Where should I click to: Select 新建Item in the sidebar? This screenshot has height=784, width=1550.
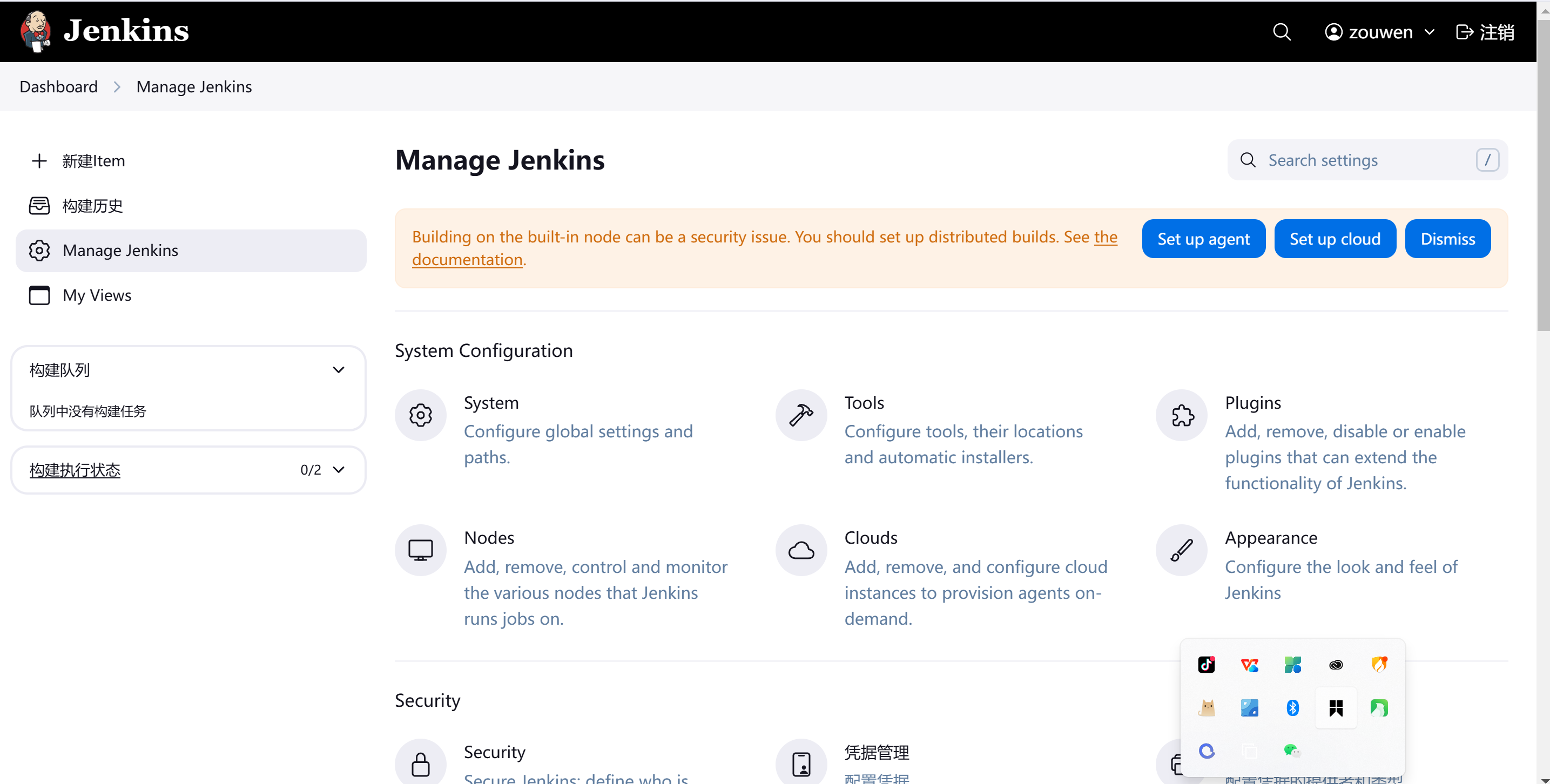tap(191, 161)
